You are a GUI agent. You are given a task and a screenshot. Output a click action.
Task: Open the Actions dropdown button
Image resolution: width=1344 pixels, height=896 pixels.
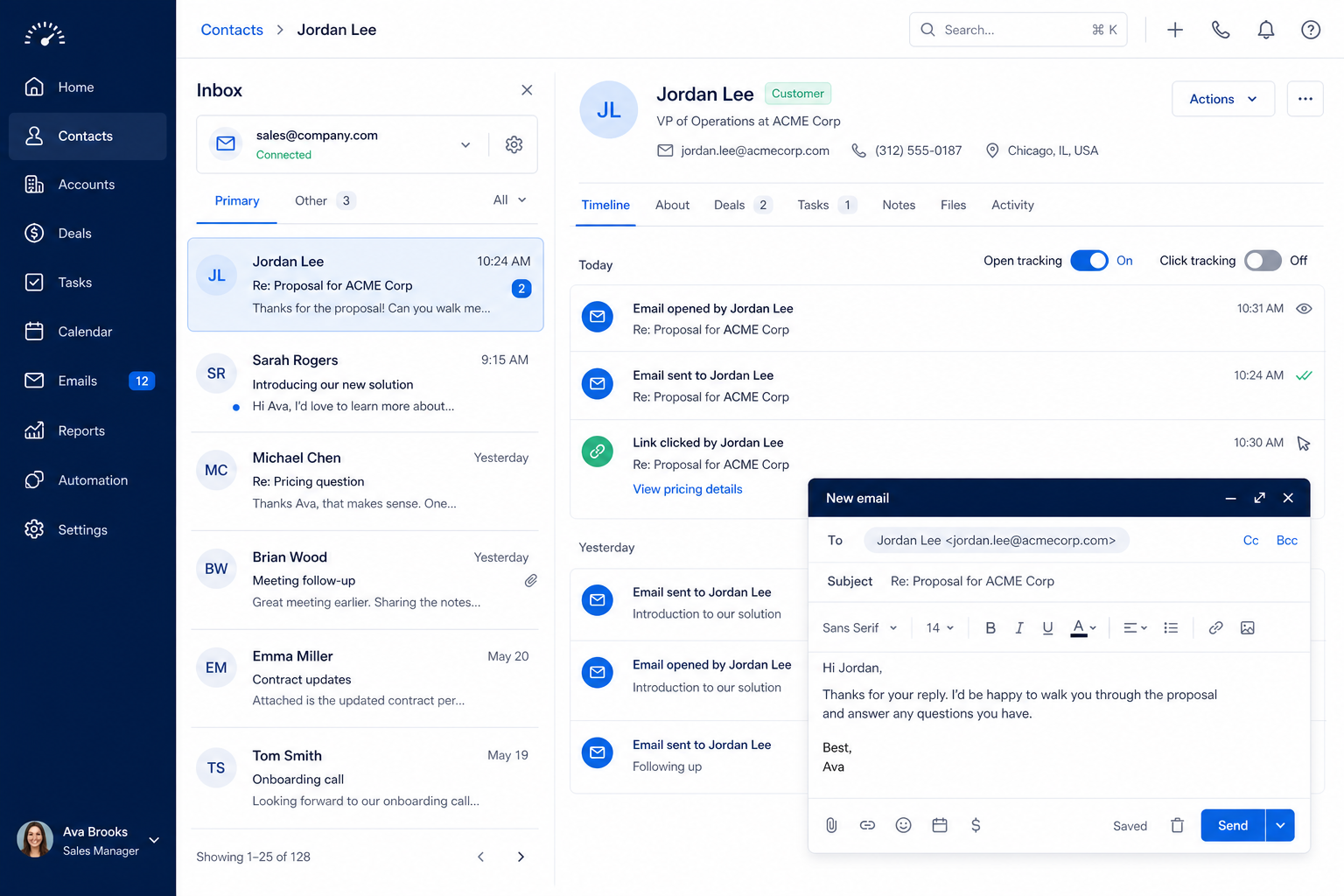click(x=1223, y=99)
